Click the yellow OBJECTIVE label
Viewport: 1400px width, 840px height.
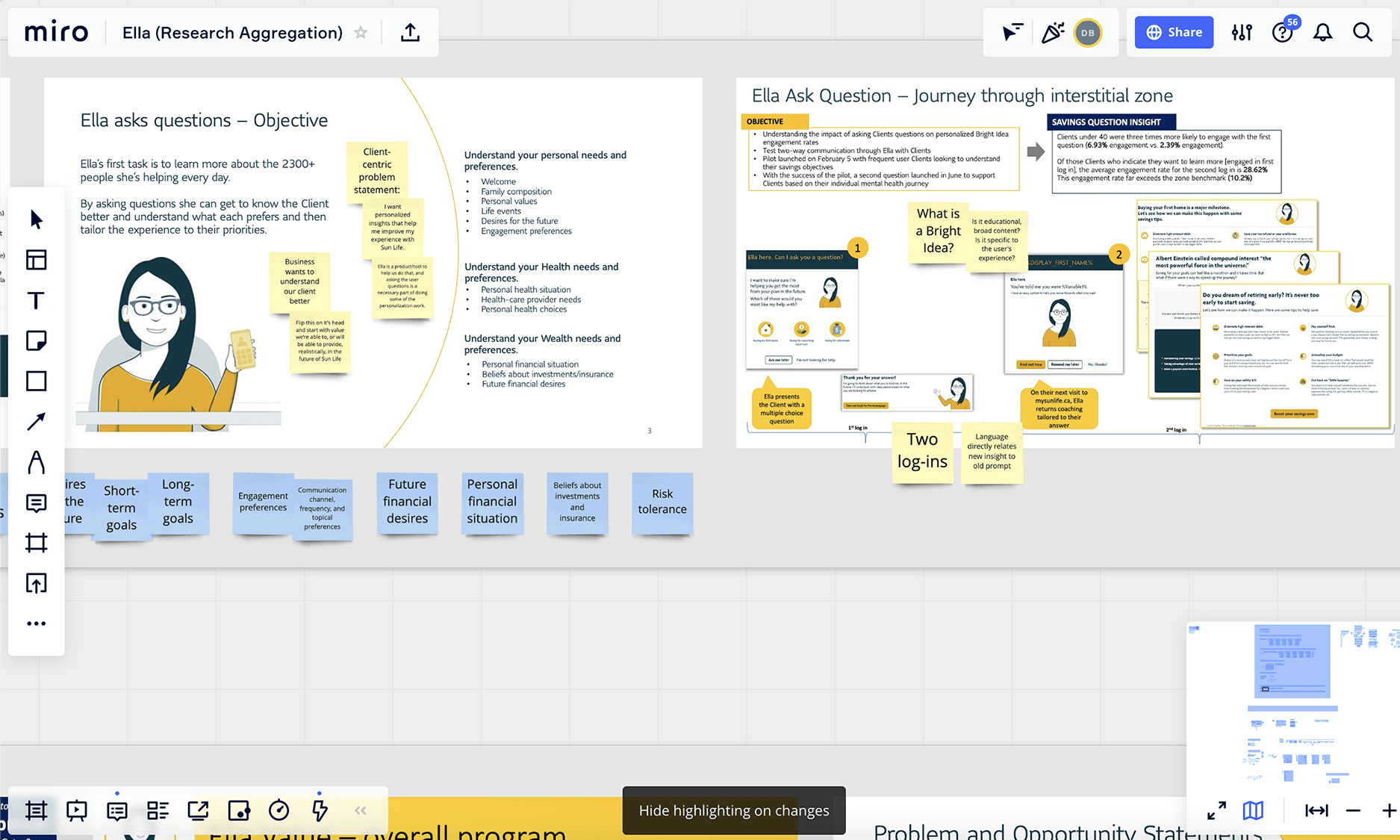(775, 121)
